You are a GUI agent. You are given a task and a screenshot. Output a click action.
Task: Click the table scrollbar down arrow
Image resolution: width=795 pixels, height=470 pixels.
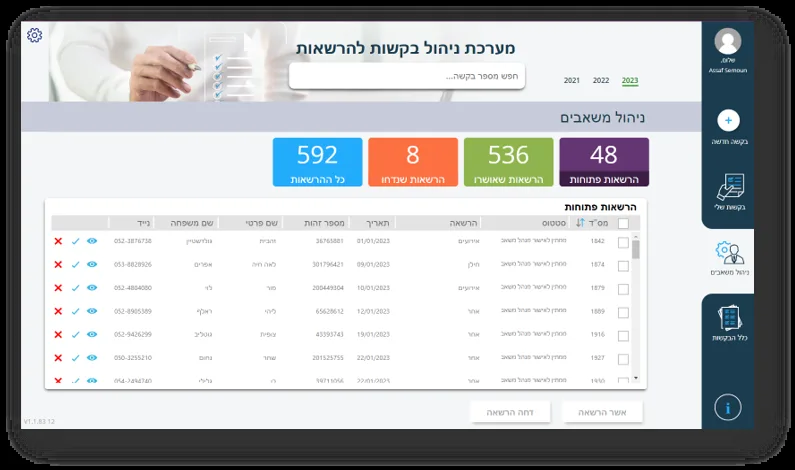click(x=636, y=378)
